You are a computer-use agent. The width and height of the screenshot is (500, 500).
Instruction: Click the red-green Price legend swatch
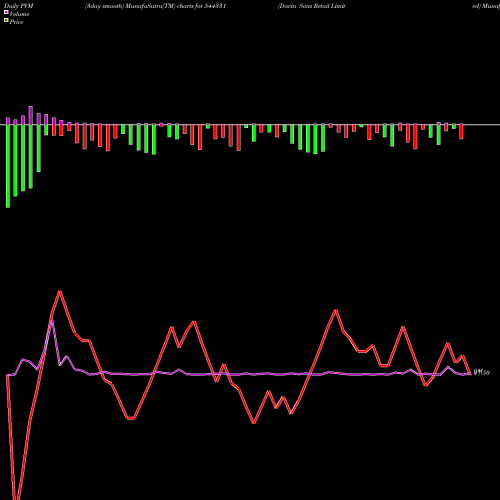click(6, 21)
